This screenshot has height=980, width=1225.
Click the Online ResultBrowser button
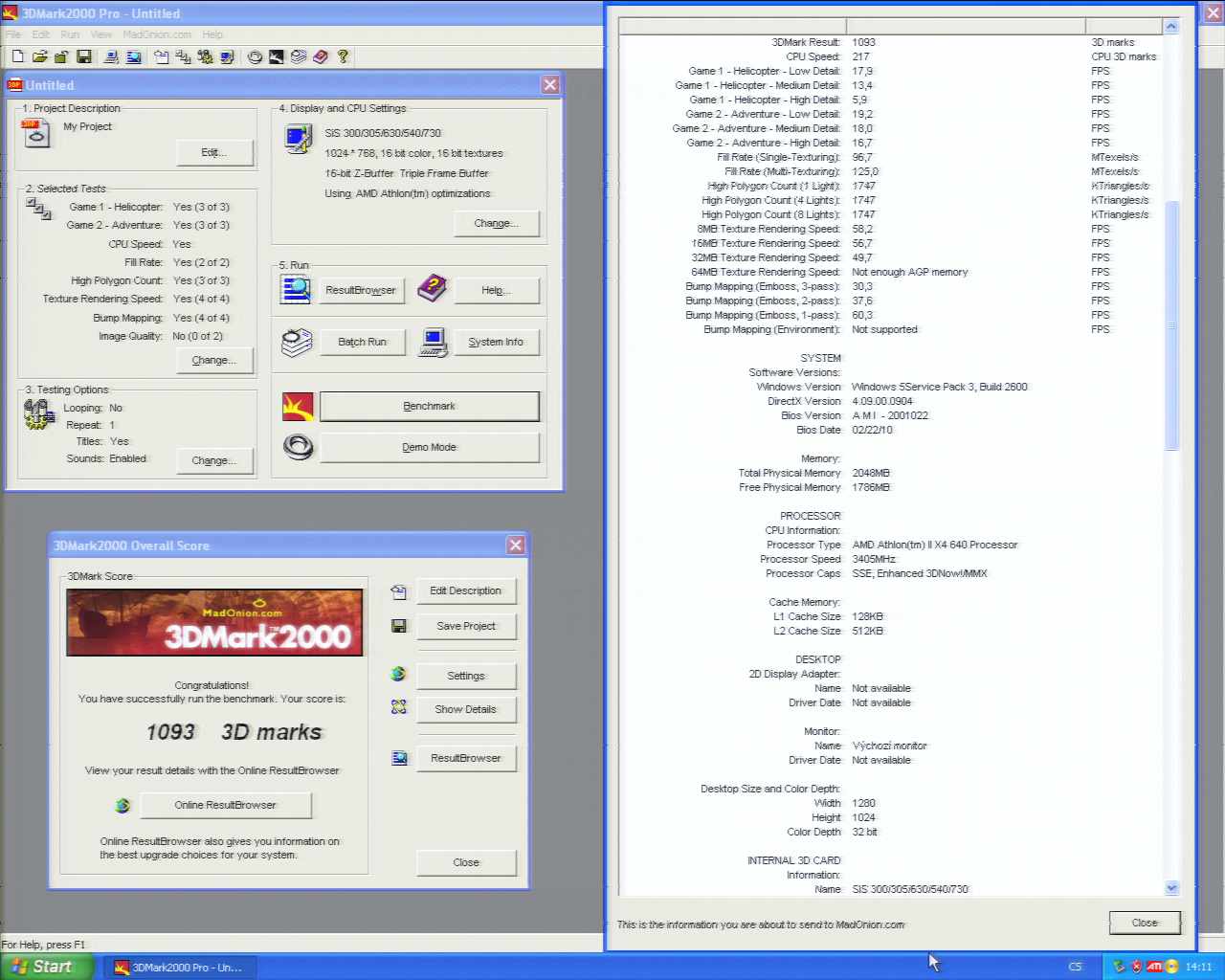[x=226, y=805]
